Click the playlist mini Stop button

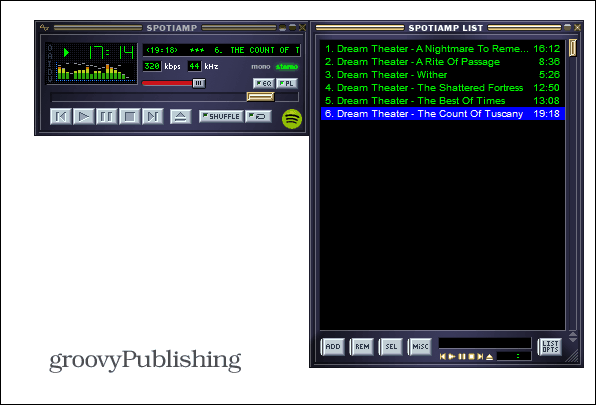tap(471, 357)
